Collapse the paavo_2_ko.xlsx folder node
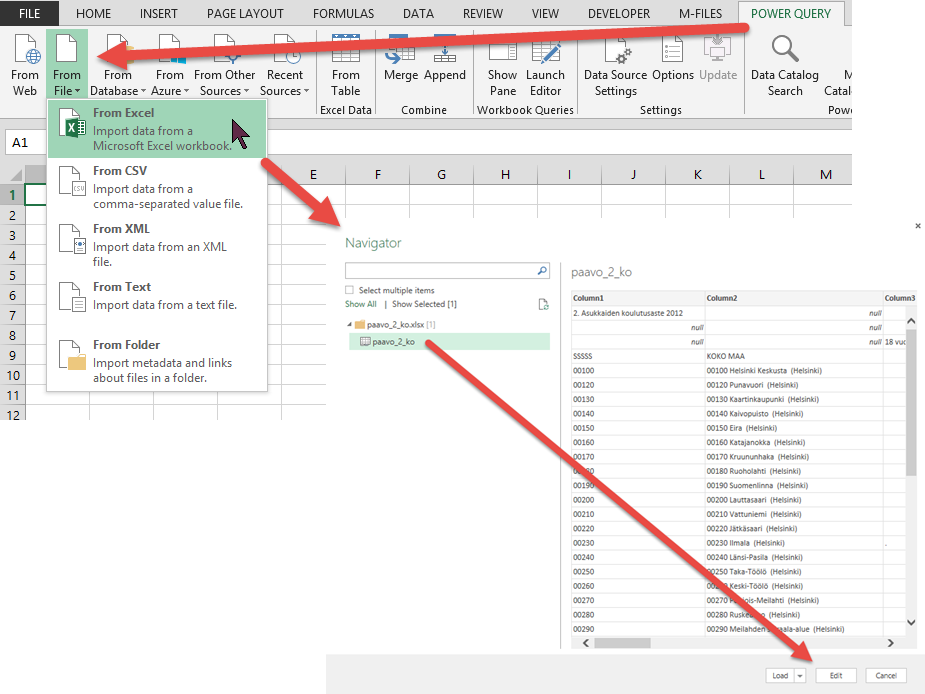This screenshot has height=694, width=925. 350,325
